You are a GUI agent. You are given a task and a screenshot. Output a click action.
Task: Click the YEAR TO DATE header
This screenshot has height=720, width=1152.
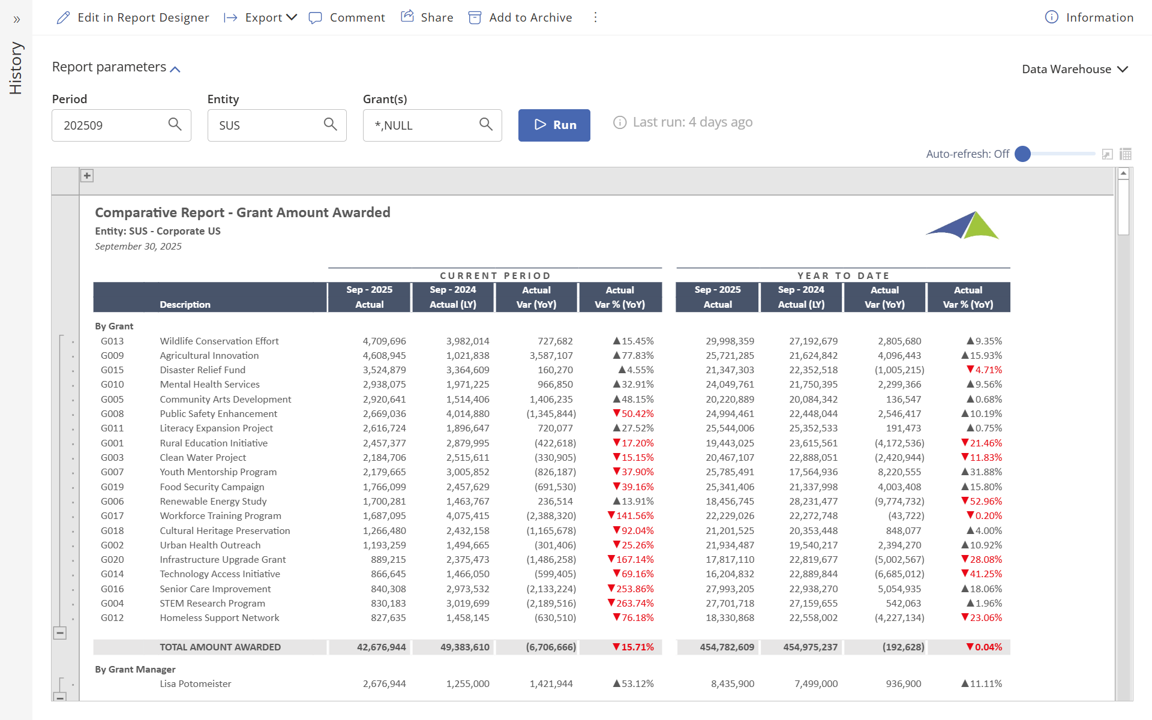coord(843,276)
